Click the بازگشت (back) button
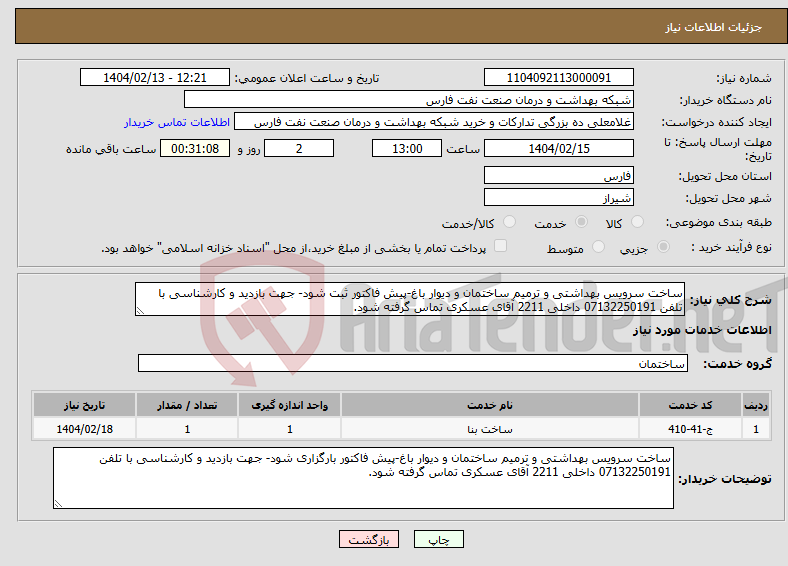The width and height of the screenshot is (788, 566). (368, 539)
